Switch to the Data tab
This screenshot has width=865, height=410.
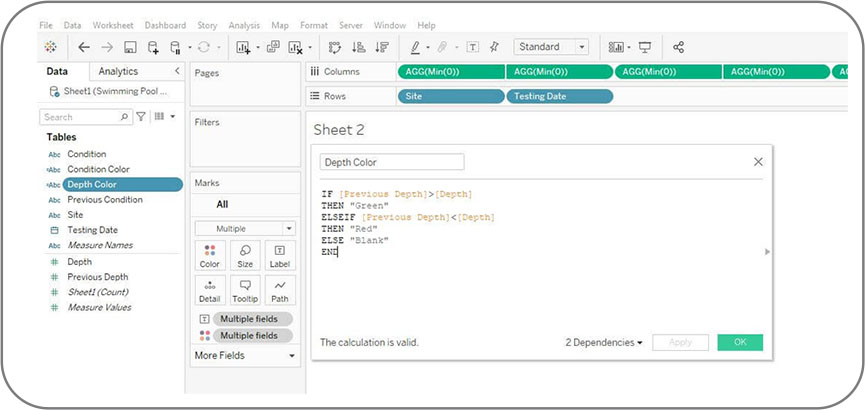coord(57,71)
